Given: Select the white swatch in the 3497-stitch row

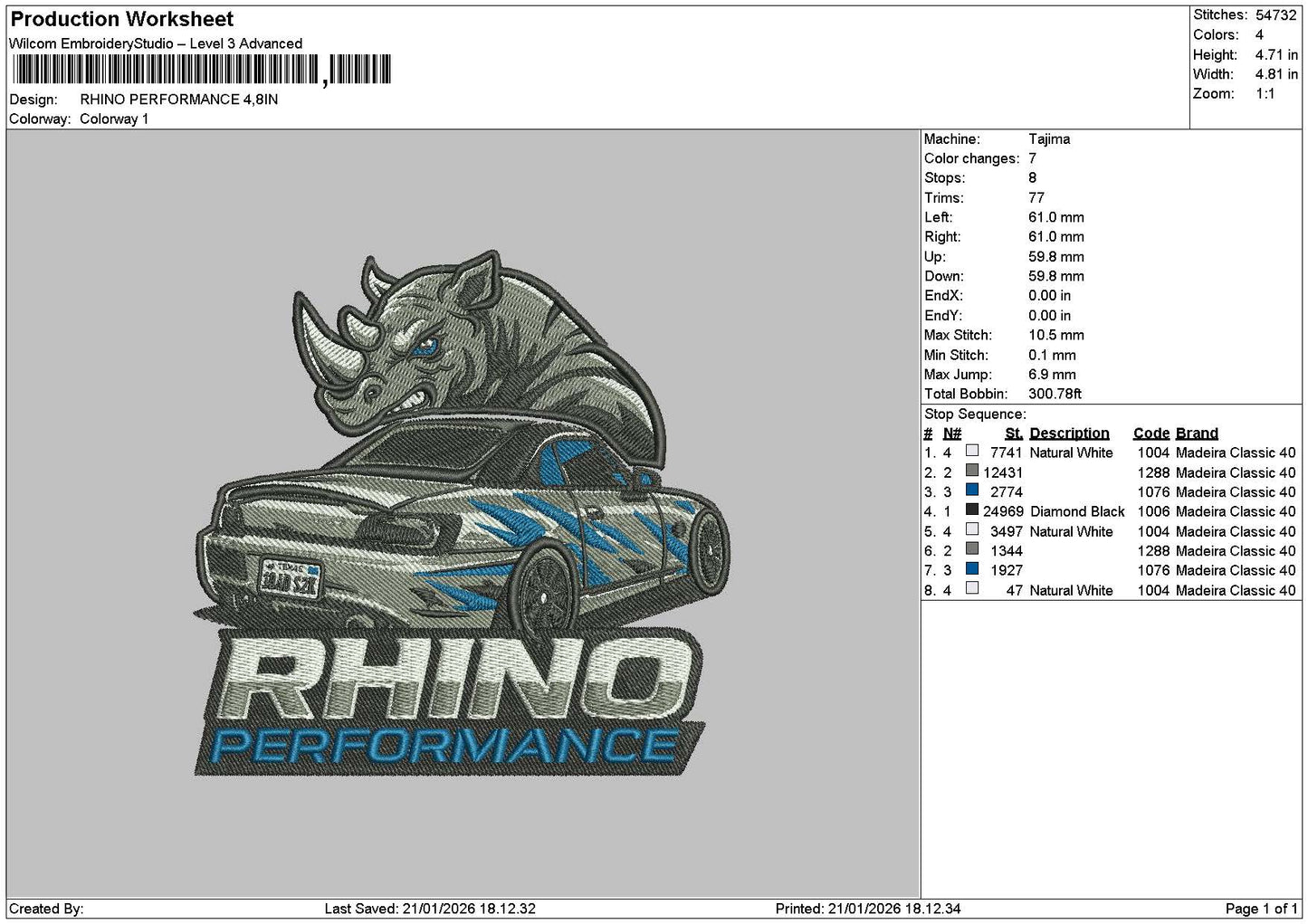Looking at the screenshot, I should coord(972,529).
